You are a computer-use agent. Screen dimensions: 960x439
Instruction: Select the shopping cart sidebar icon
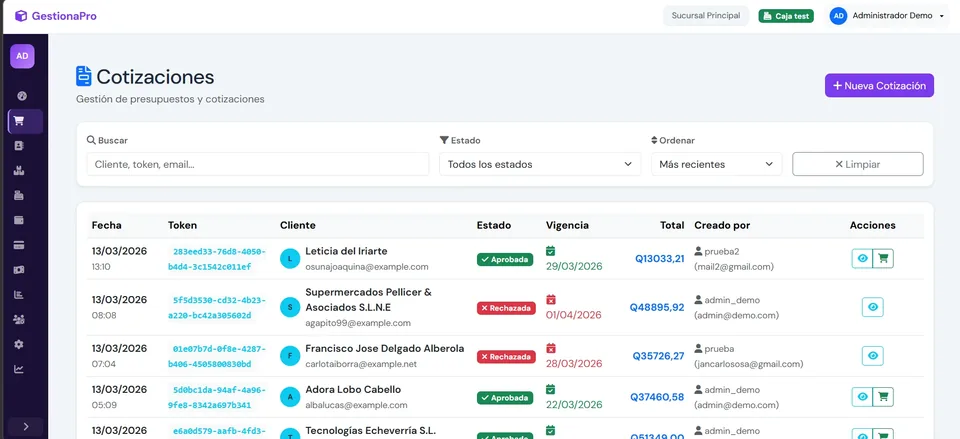19,121
